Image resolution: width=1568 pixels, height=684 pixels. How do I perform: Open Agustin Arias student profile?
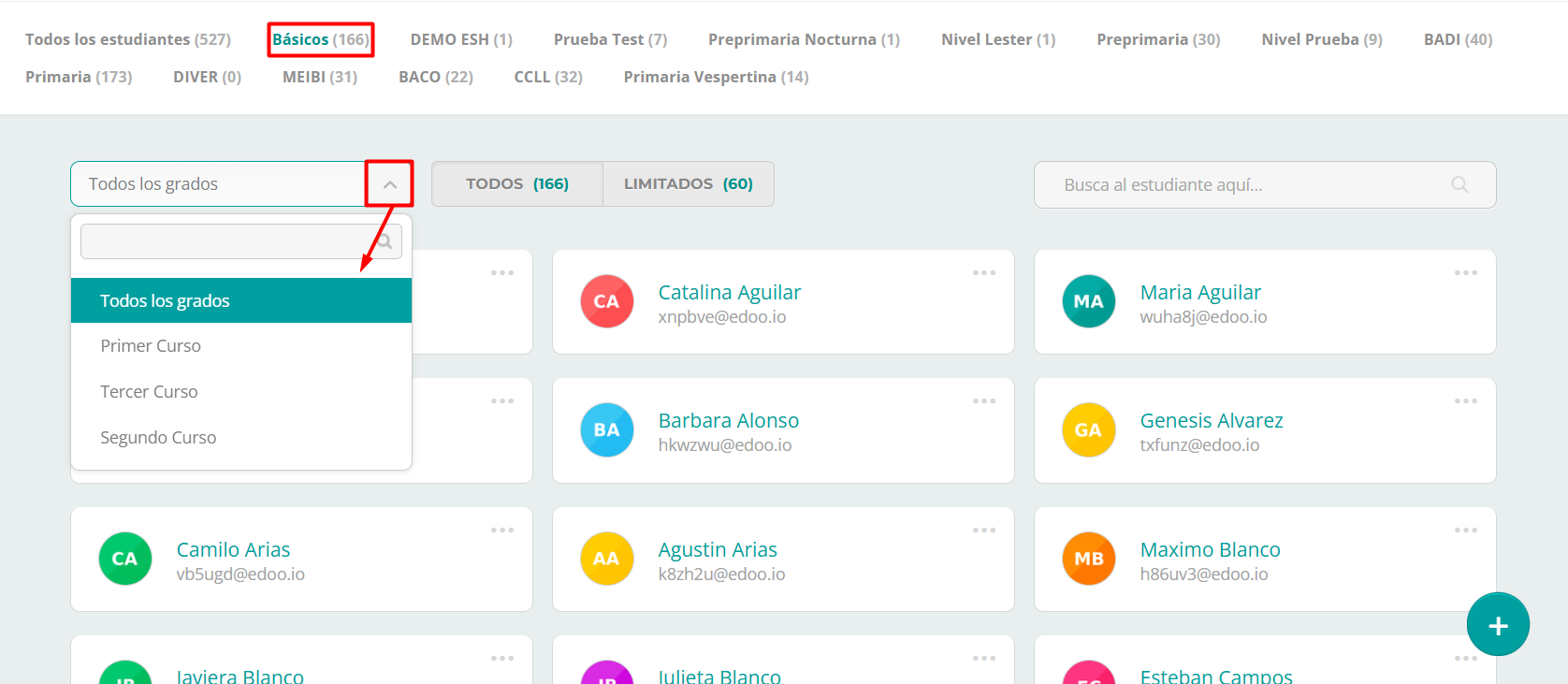click(x=718, y=549)
